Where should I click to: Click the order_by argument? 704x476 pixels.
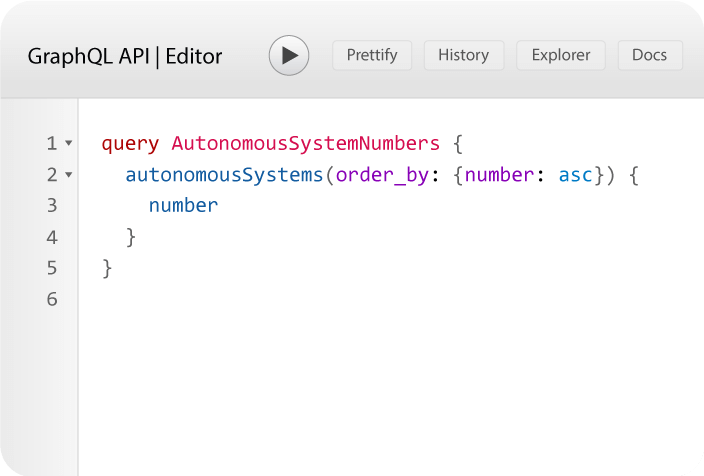click(x=382, y=175)
